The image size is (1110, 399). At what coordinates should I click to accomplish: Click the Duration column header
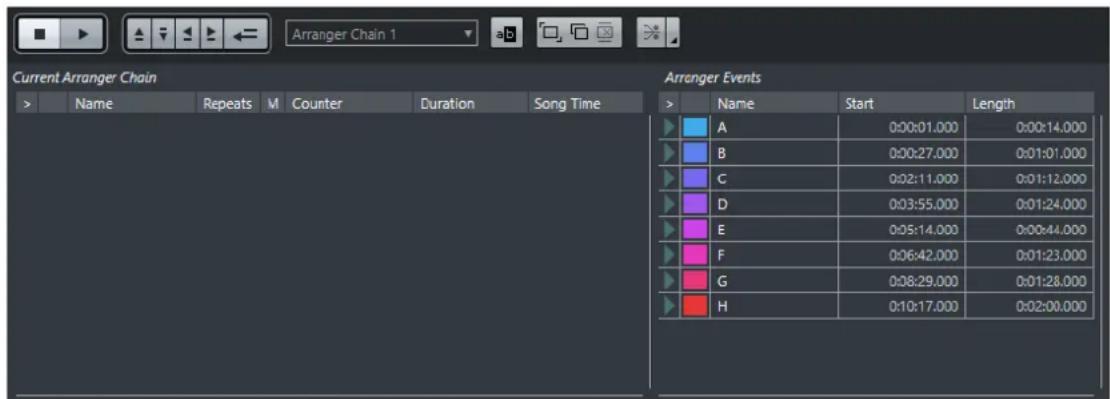pos(471,103)
